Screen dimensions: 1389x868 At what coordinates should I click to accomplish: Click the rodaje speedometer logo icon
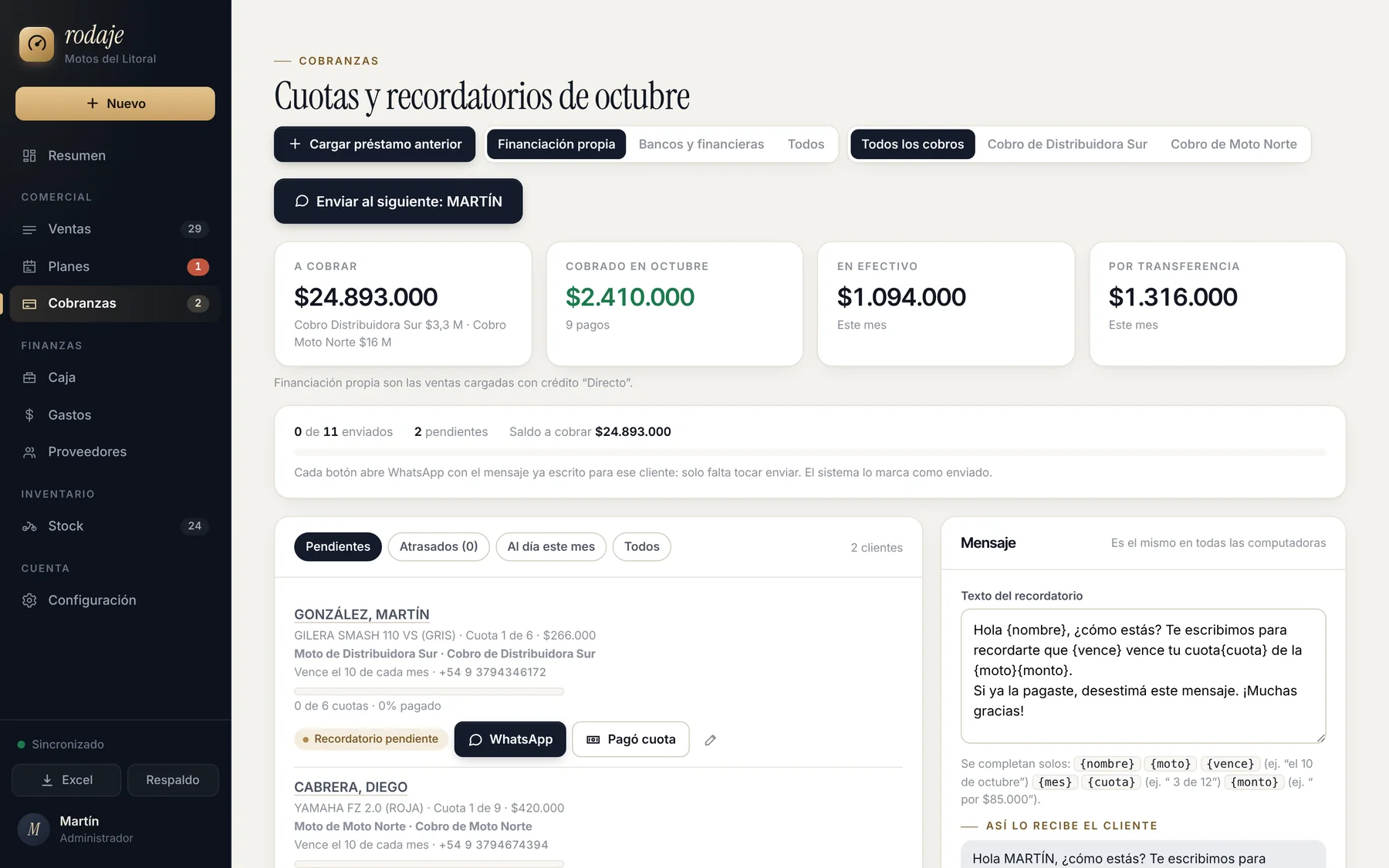36,45
